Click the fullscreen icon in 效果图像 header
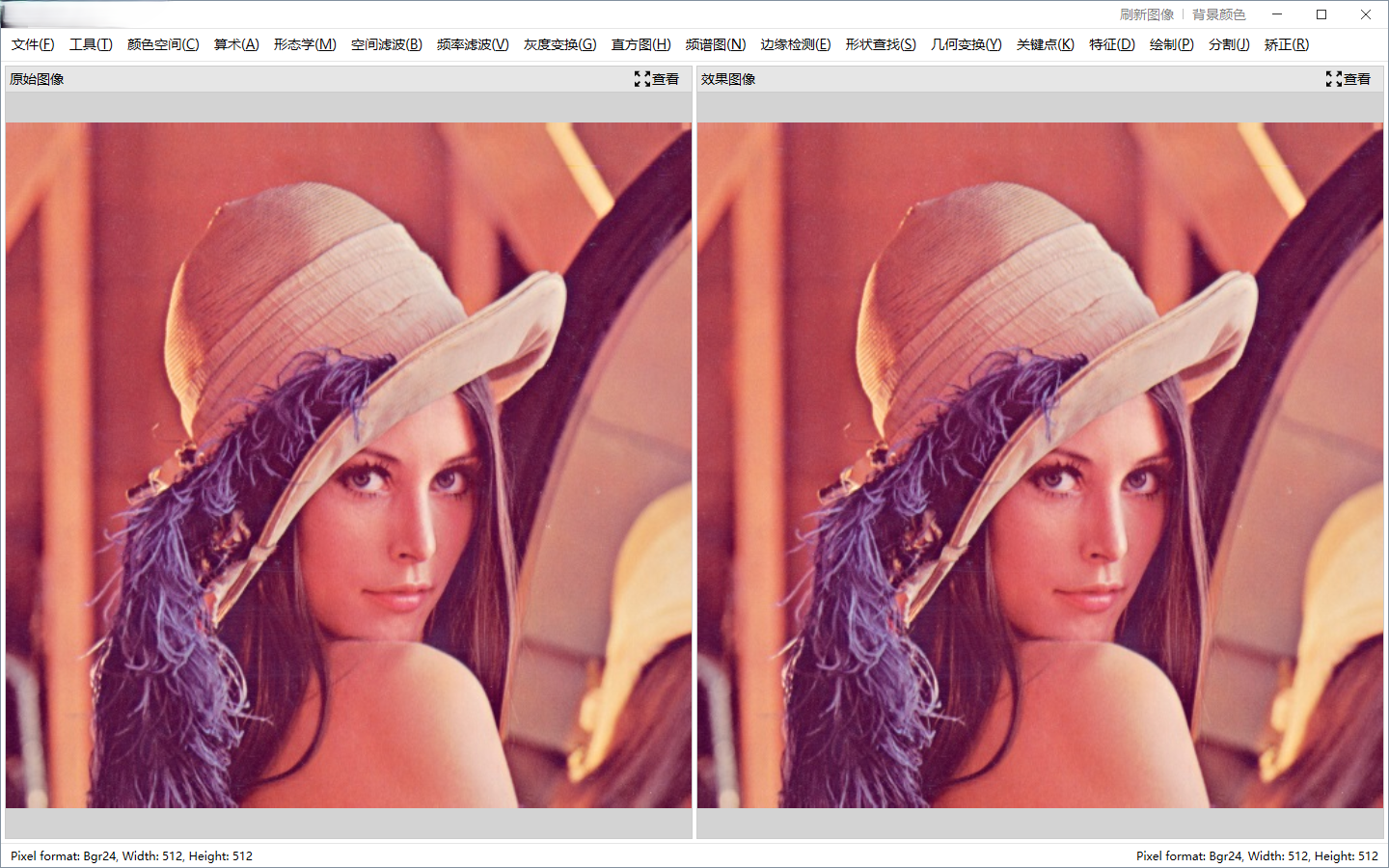 click(x=1334, y=79)
